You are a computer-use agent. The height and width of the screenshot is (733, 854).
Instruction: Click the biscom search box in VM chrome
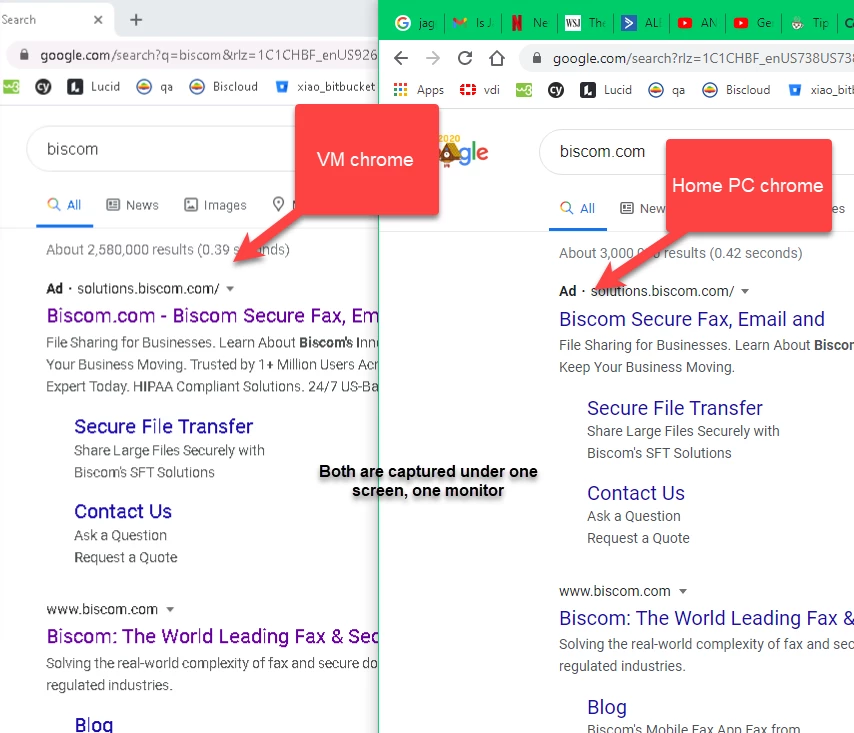(163, 149)
